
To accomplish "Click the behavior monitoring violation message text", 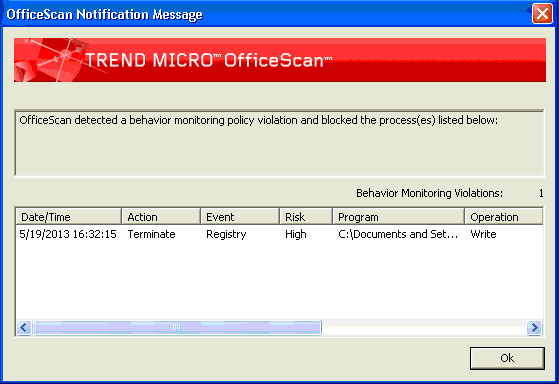I will 258,121.
